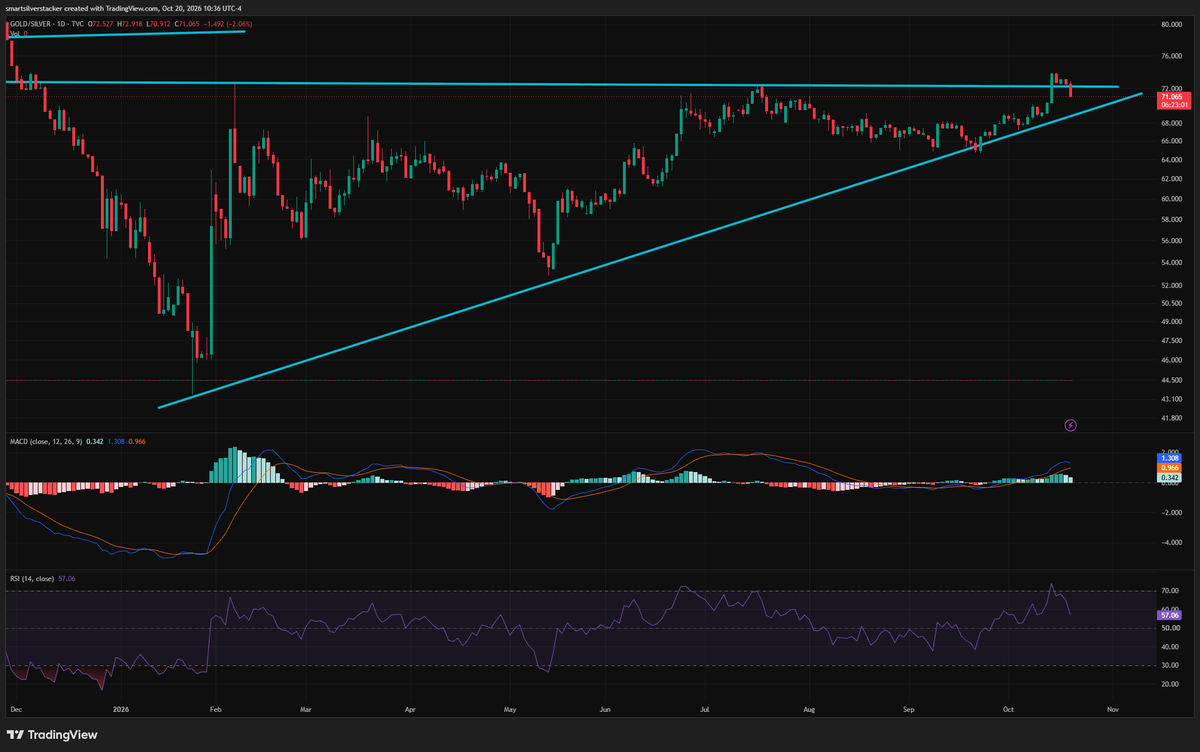Screen dimensions: 1200x752
Task: Click the 20.00 RSI axis label
Action: 1171,684
